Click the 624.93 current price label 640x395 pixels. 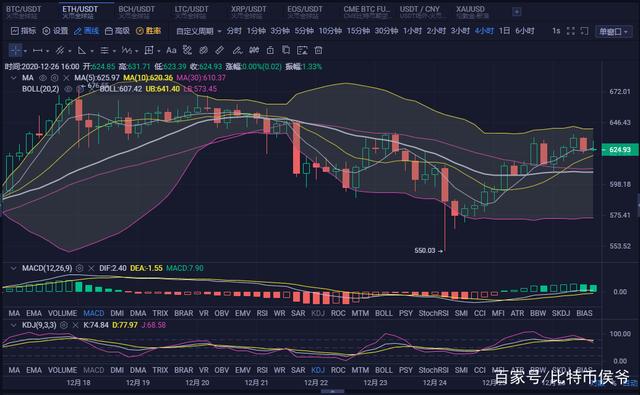620,150
